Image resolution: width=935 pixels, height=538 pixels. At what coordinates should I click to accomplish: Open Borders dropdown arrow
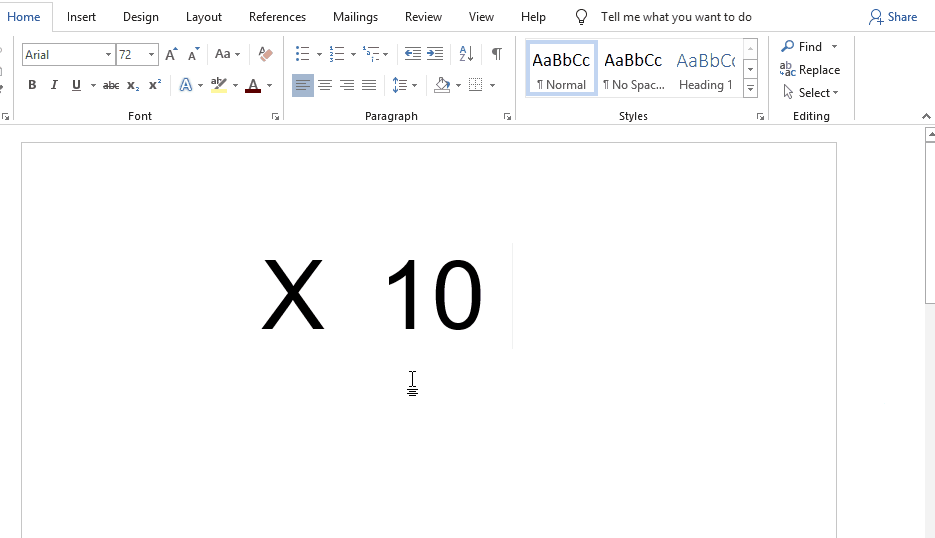(x=492, y=85)
